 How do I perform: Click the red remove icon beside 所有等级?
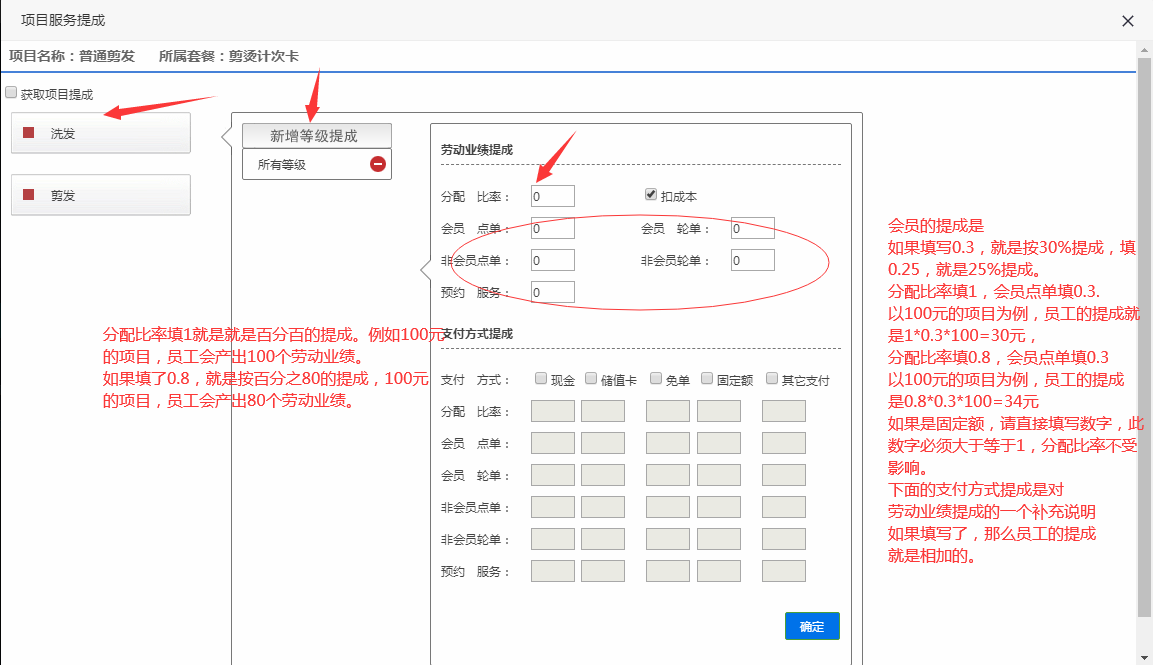[x=378, y=164]
